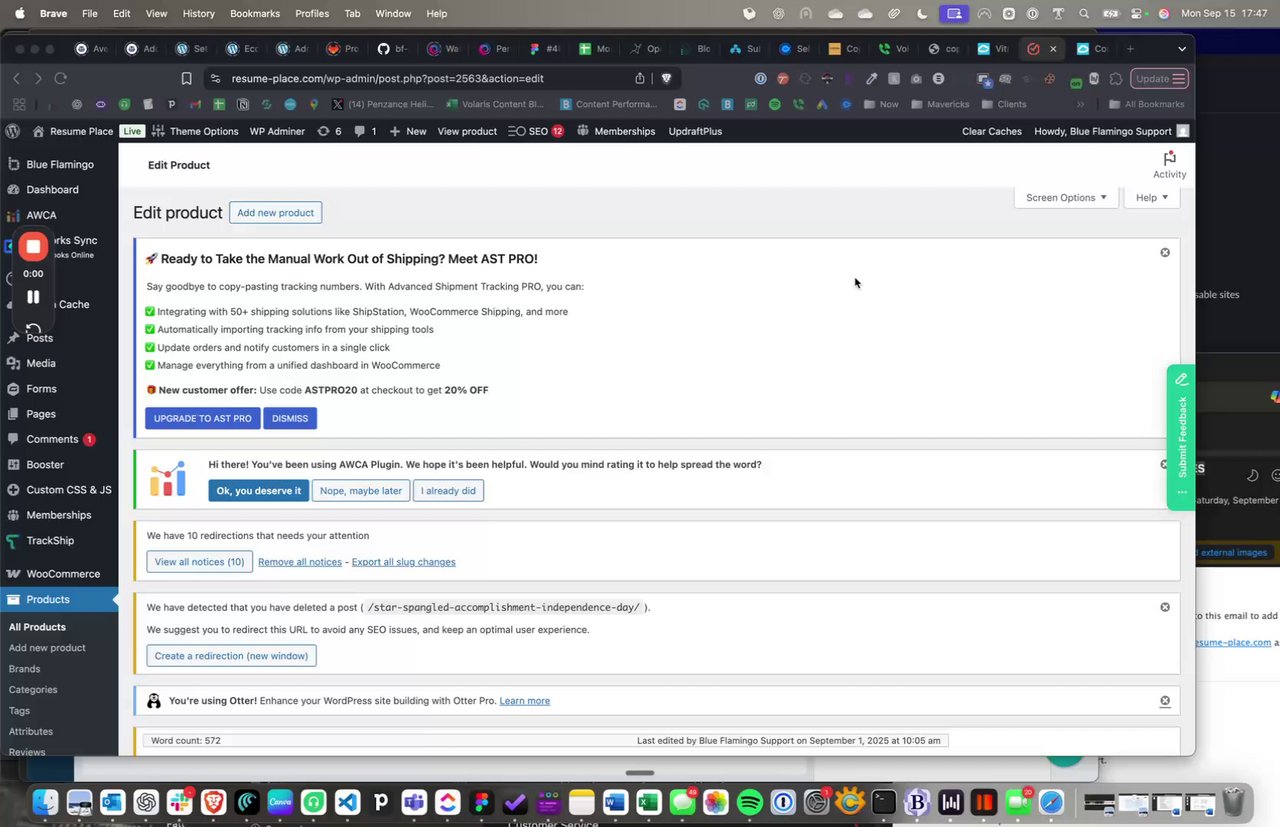Open the Resume Place site home link
This screenshot has width=1280, height=827.
[x=72, y=131]
